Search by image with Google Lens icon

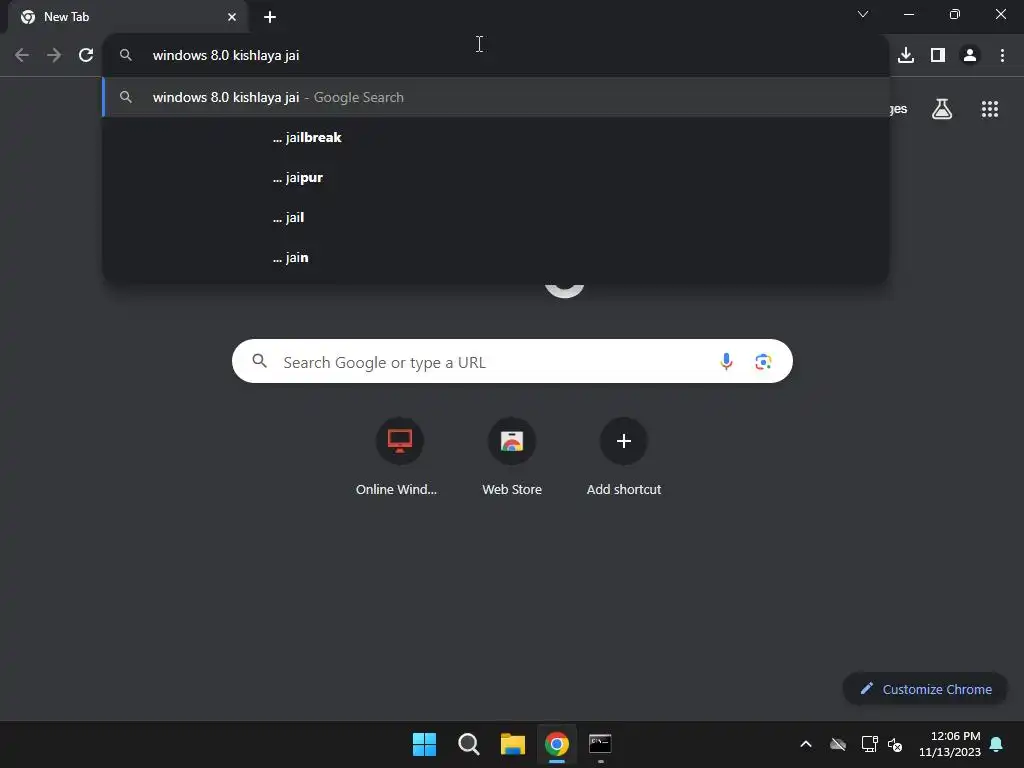click(763, 361)
